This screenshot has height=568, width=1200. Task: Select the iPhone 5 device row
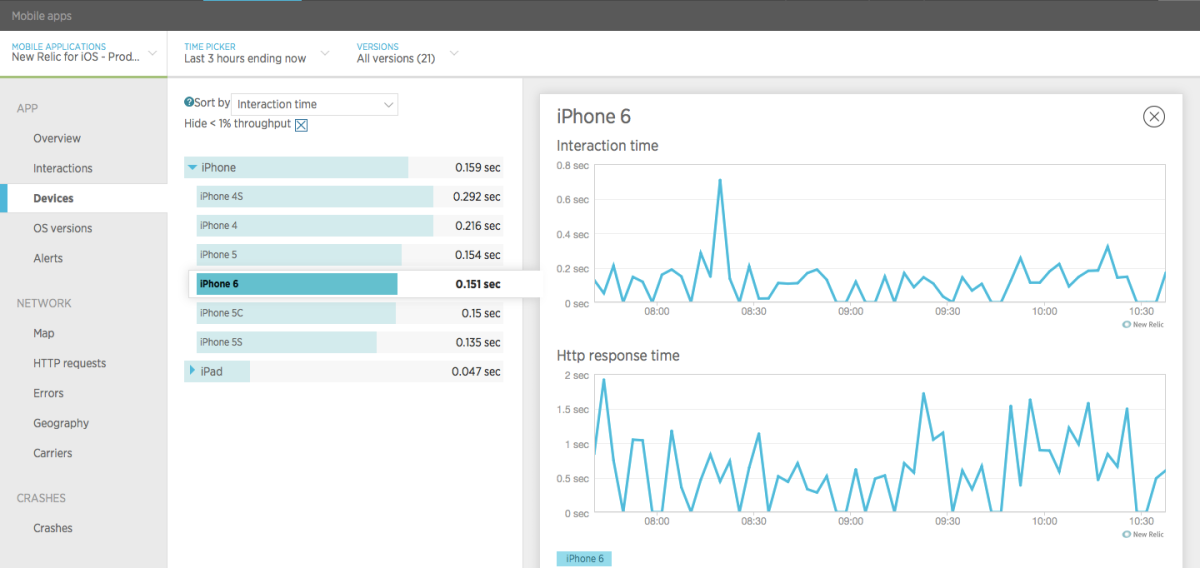tap(349, 255)
